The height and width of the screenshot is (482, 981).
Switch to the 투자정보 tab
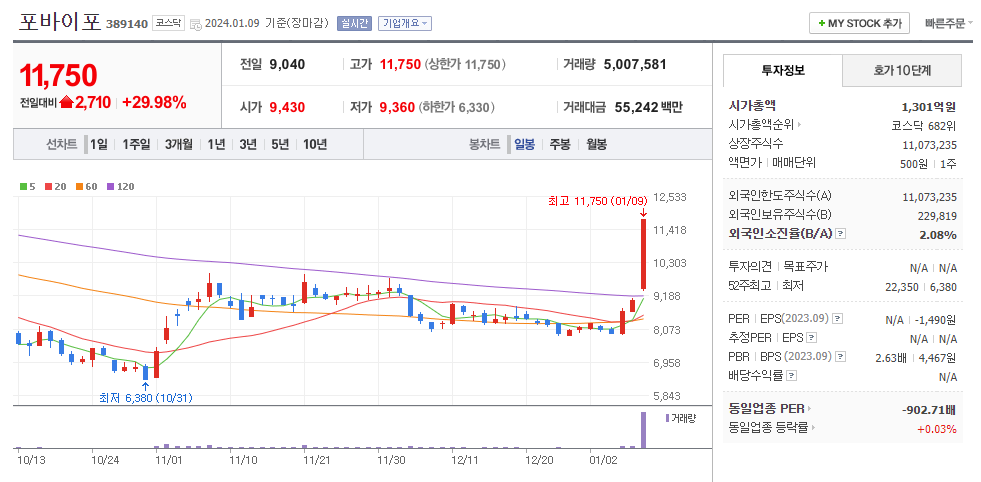[783, 70]
